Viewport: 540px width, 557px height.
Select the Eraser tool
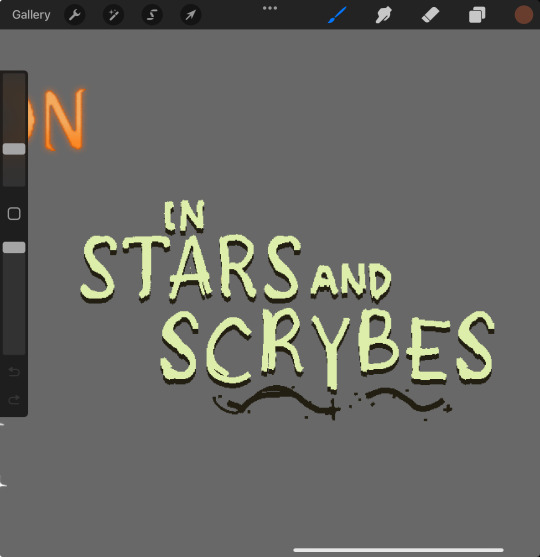430,15
